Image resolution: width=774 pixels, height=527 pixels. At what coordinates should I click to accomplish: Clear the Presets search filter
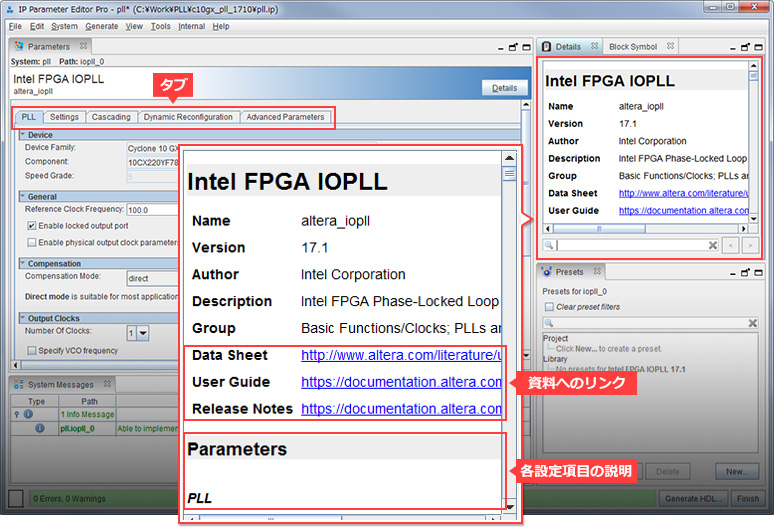(x=753, y=323)
